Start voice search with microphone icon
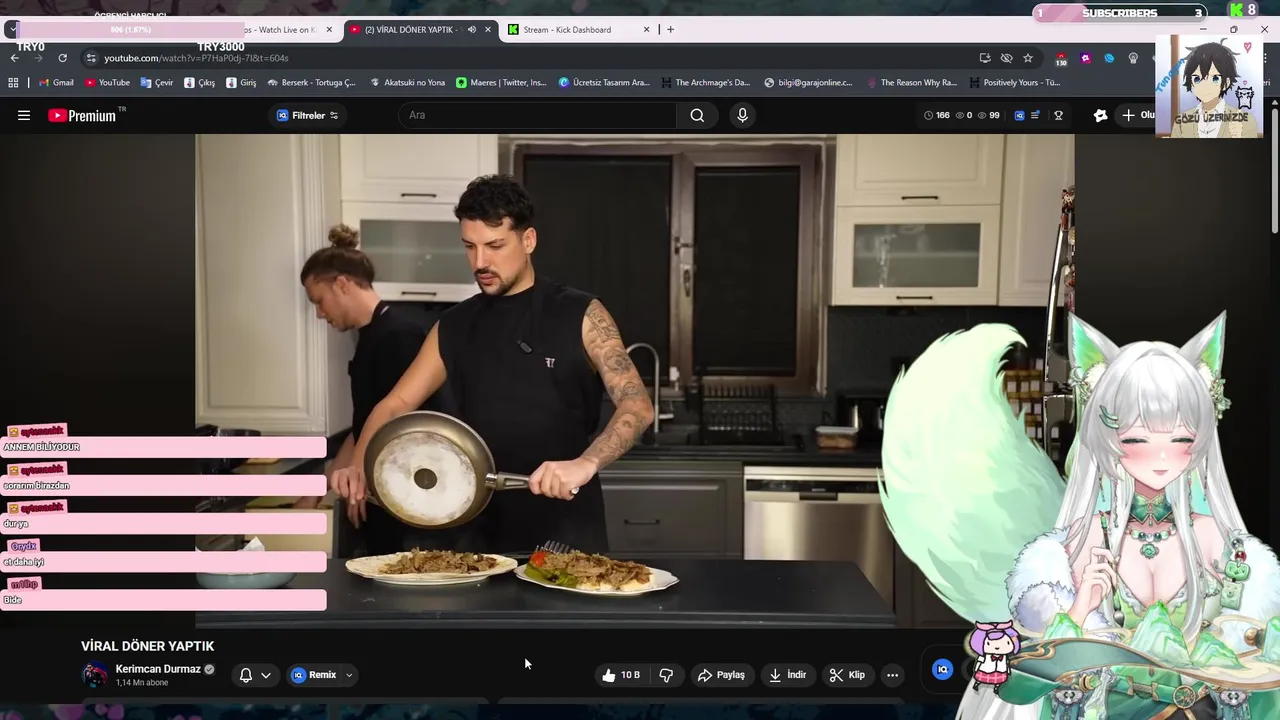 coord(742,115)
